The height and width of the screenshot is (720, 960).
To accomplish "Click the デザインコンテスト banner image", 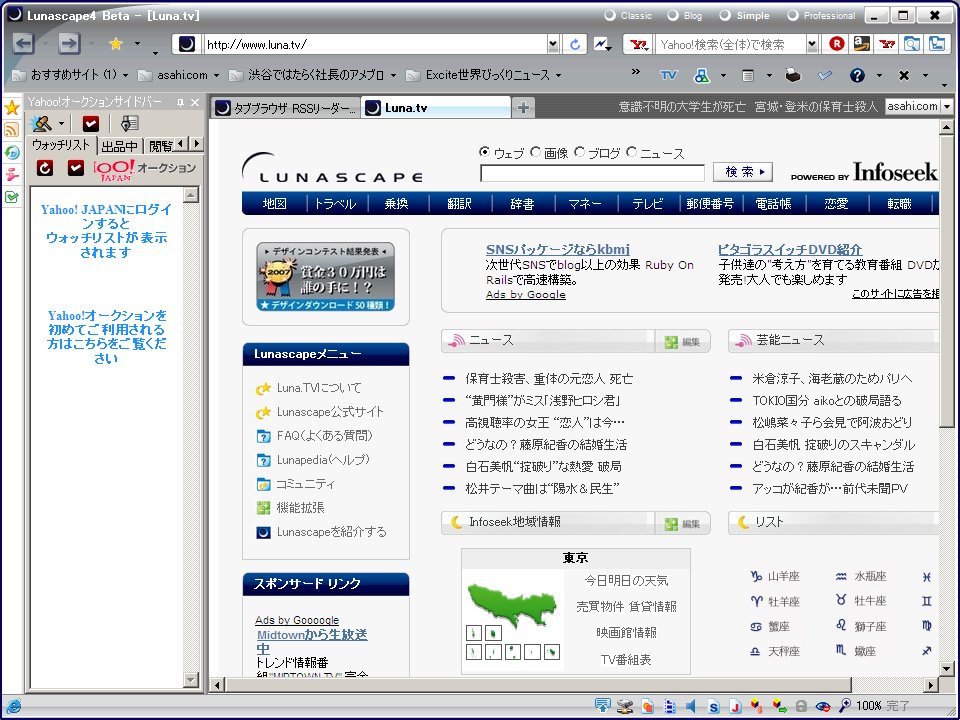I will point(326,277).
